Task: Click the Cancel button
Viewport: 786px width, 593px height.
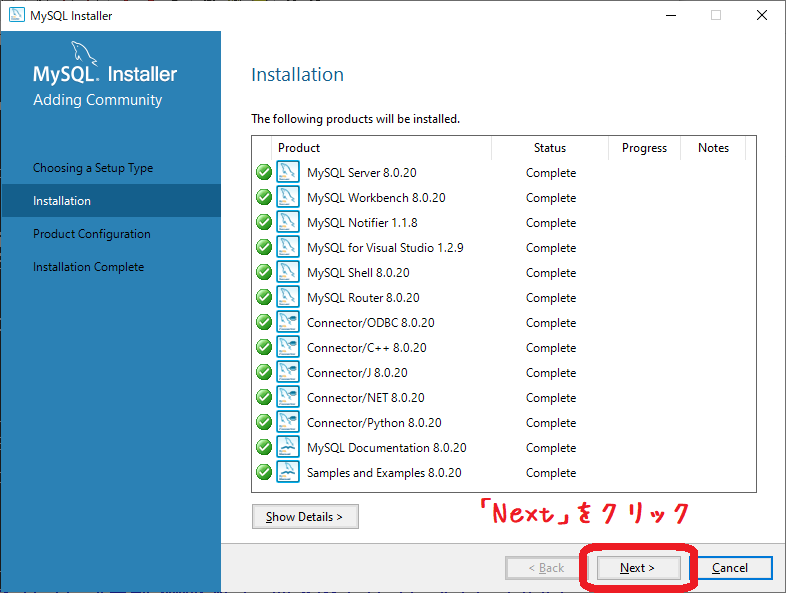Action: [730, 567]
